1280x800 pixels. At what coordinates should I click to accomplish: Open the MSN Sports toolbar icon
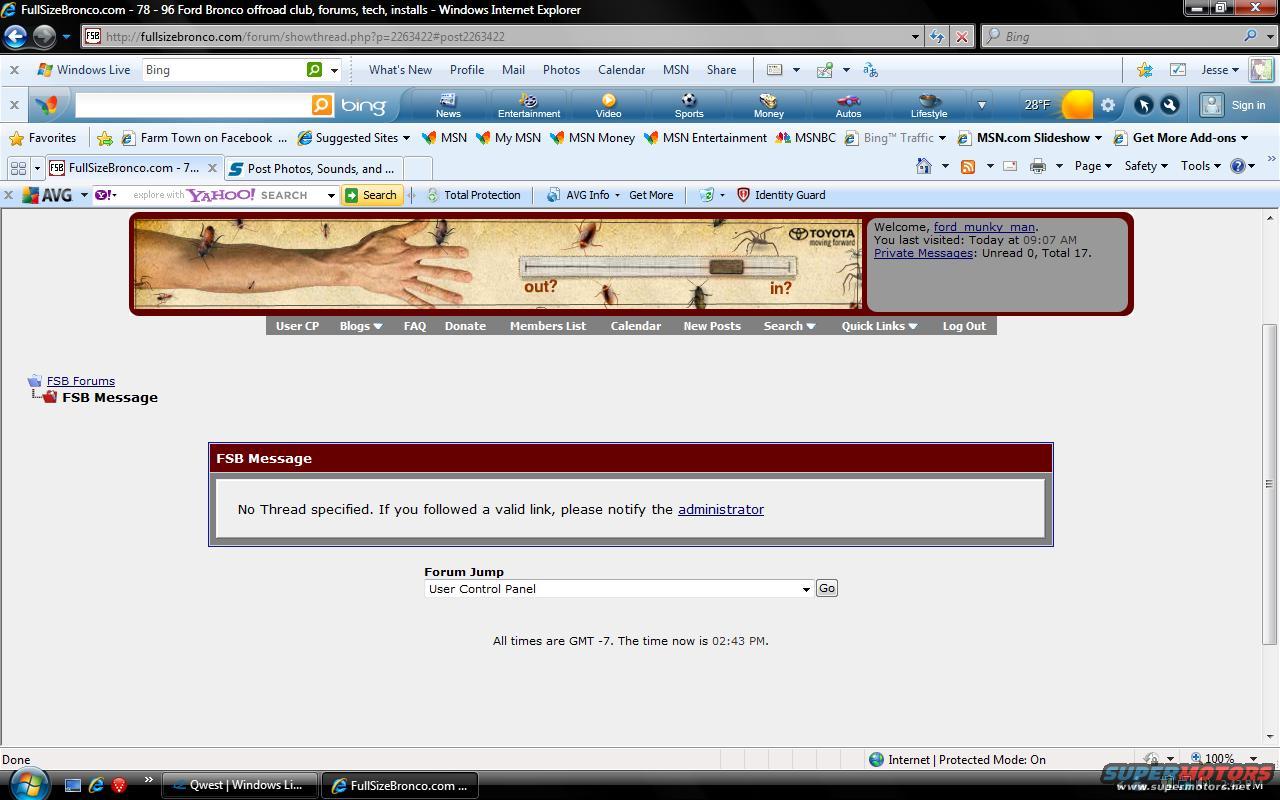pyautogui.click(x=688, y=105)
